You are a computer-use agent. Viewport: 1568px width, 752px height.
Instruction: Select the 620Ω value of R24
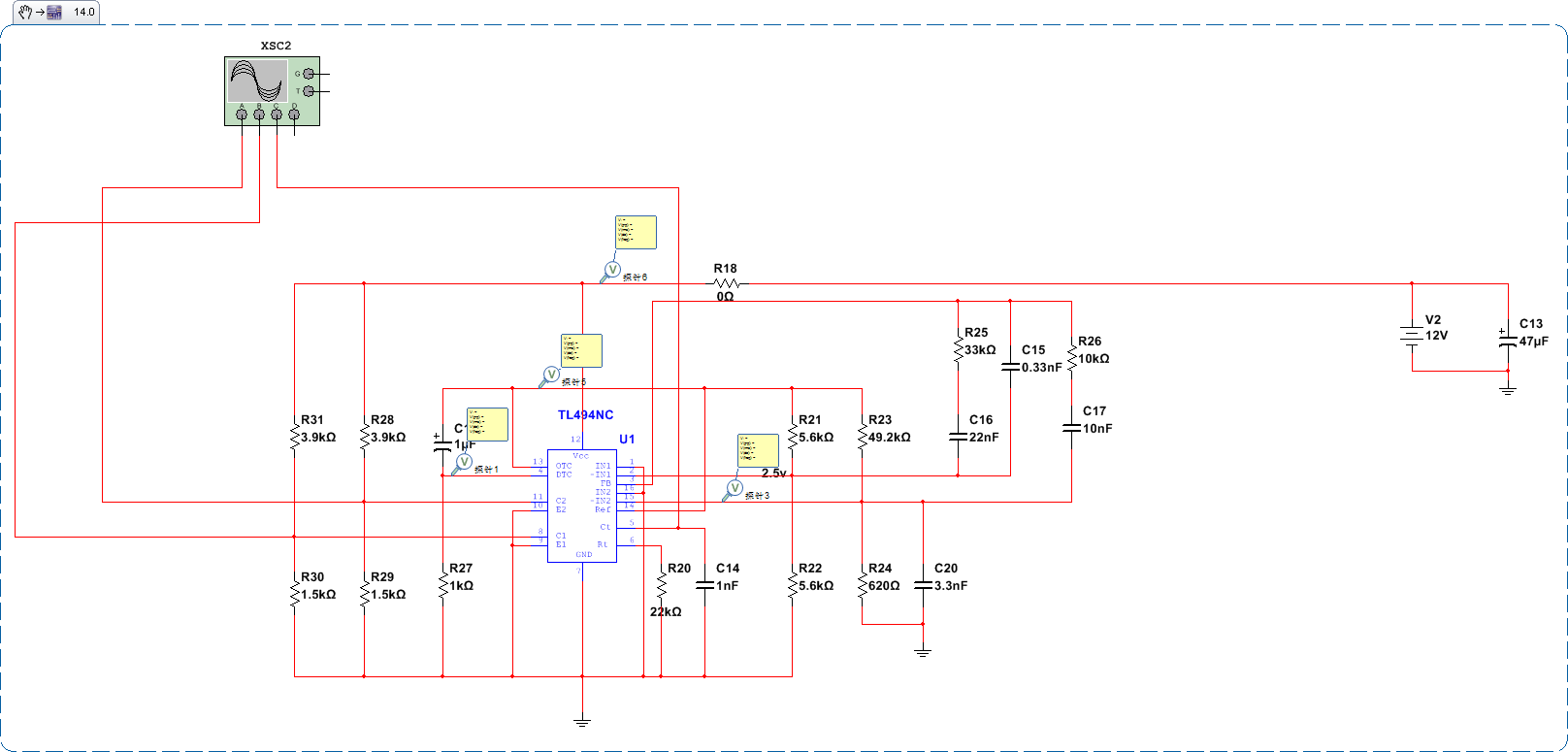tap(884, 586)
